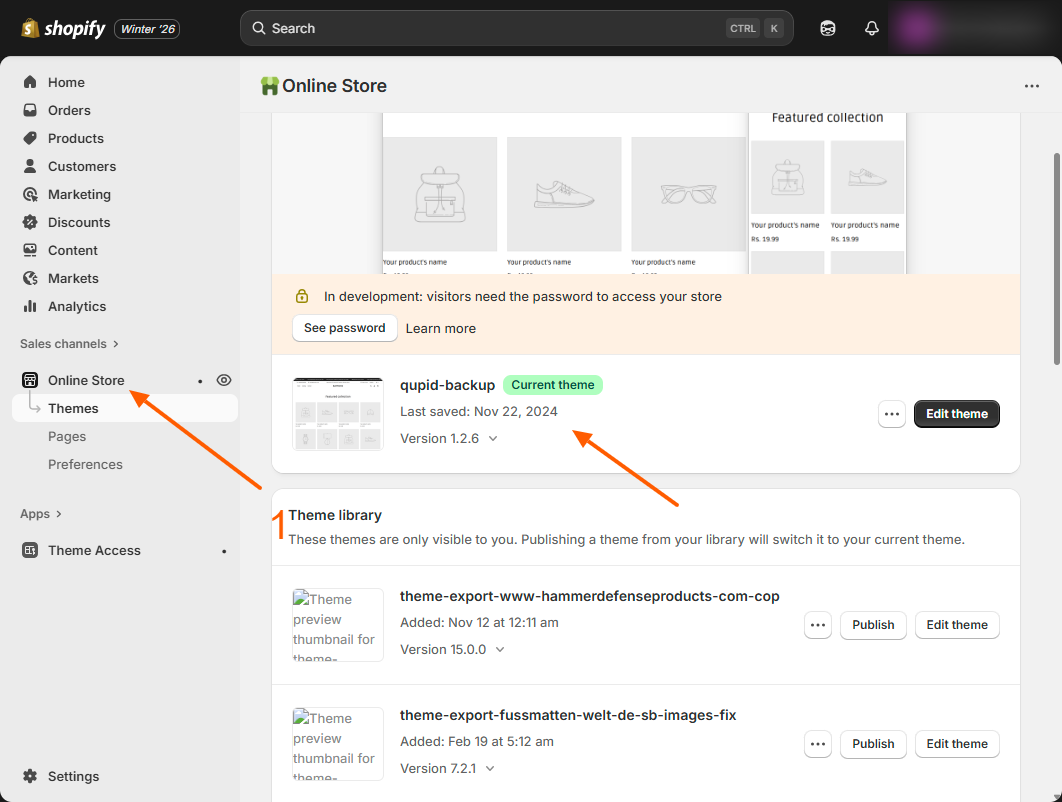Open Discounts in navigation
1062x802 pixels.
point(79,222)
